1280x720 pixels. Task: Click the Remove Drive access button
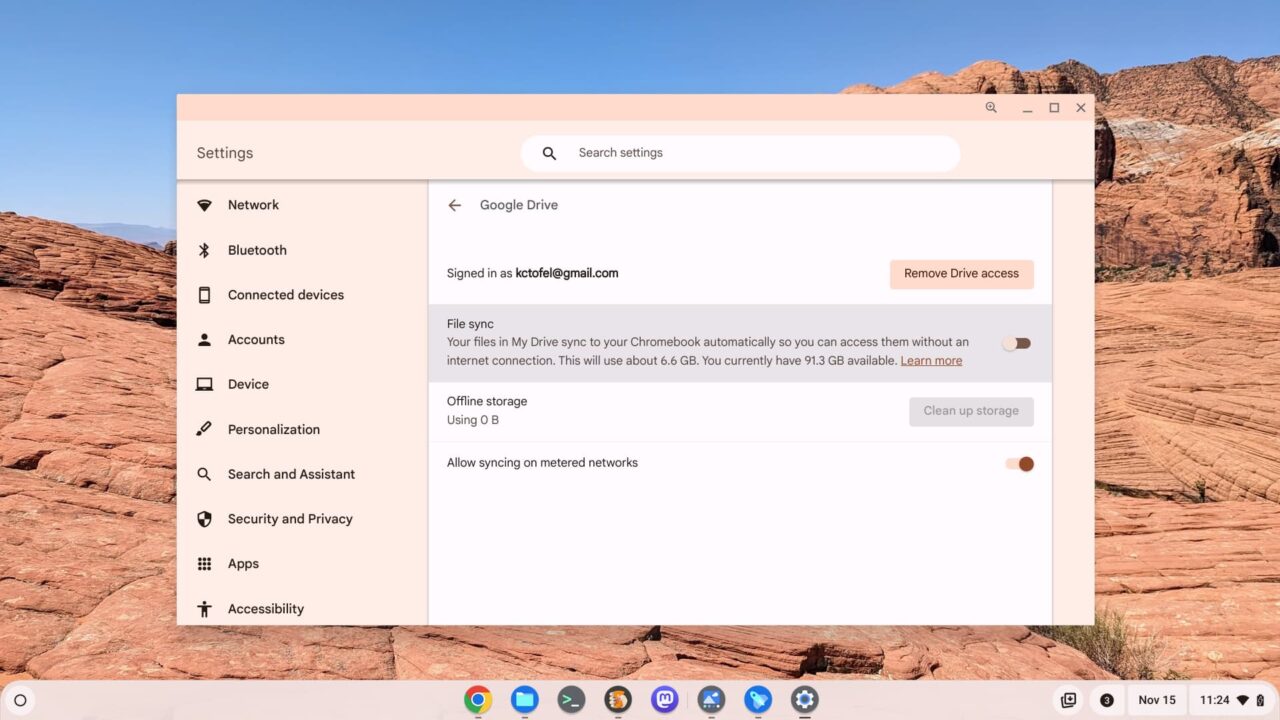(961, 274)
